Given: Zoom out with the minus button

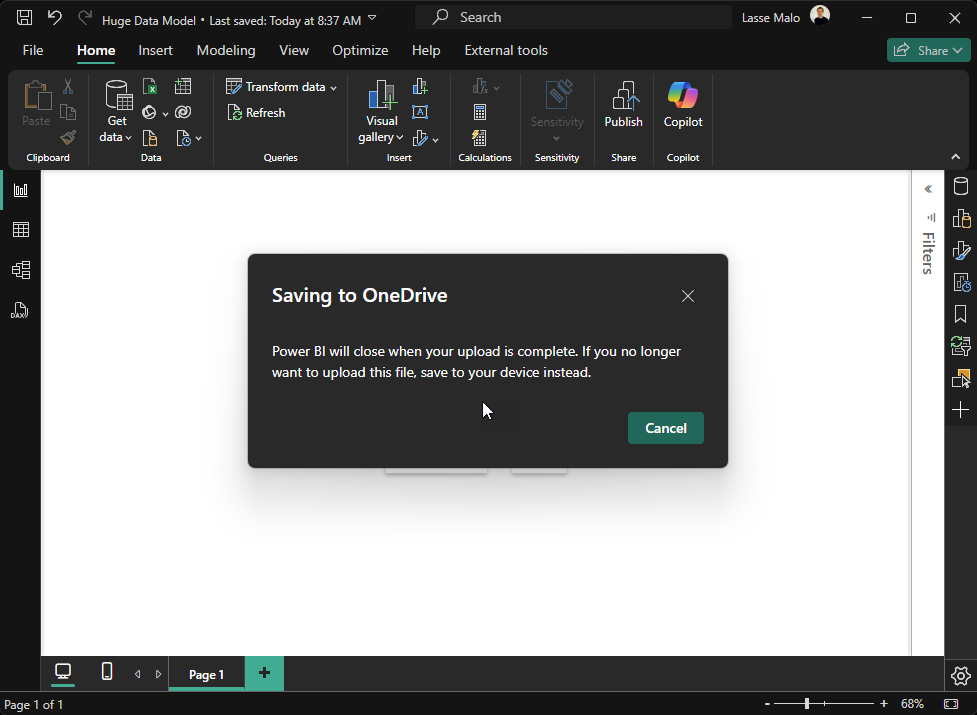Looking at the screenshot, I should pyautogui.click(x=767, y=704).
